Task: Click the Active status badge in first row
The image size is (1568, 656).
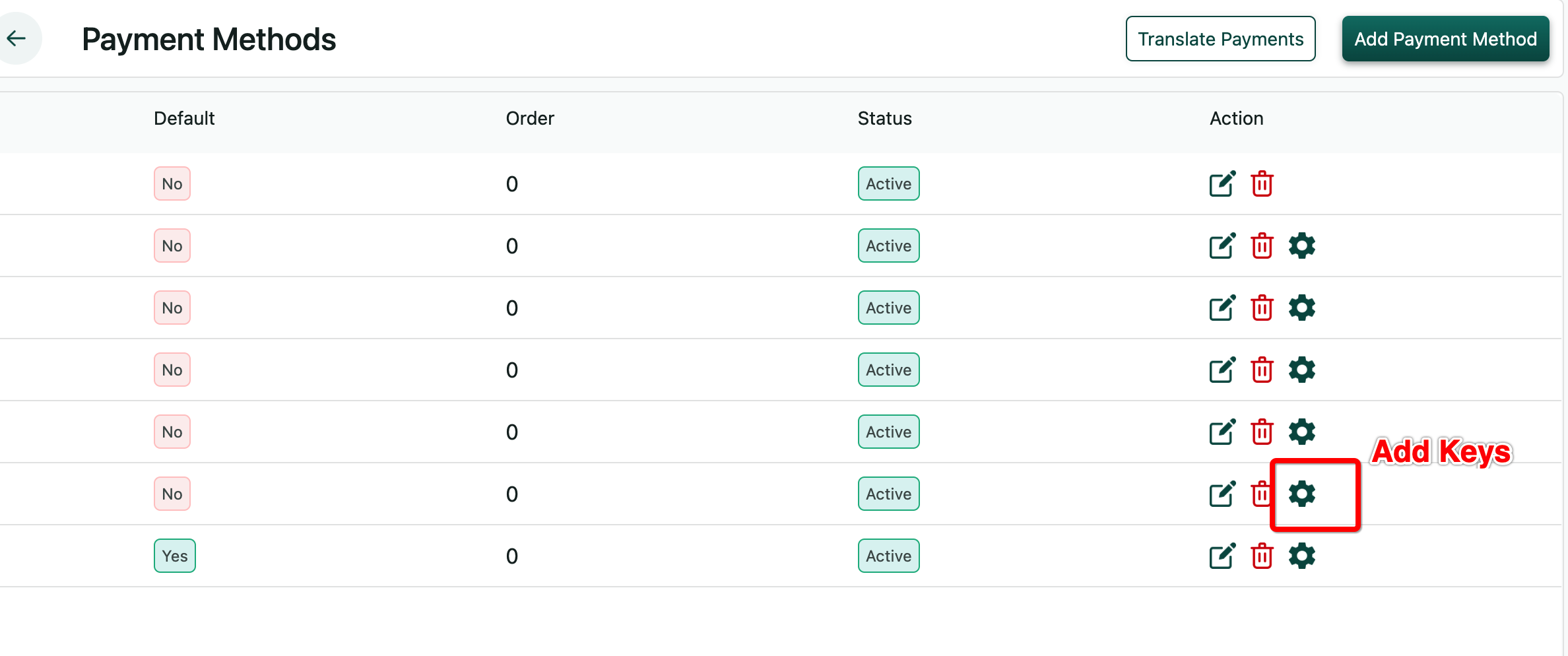Action: click(888, 184)
